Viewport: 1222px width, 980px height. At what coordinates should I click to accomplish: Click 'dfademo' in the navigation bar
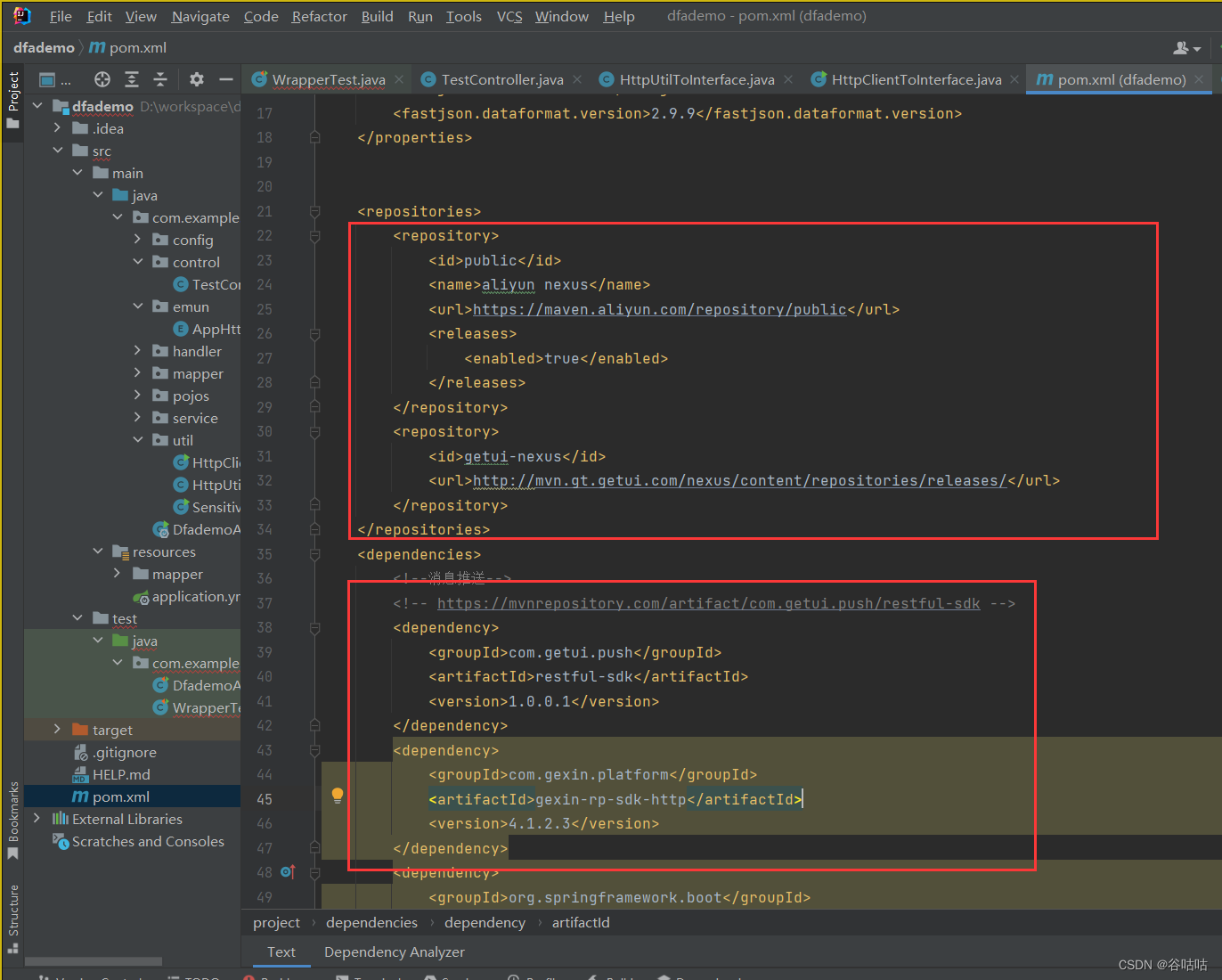tap(44, 47)
